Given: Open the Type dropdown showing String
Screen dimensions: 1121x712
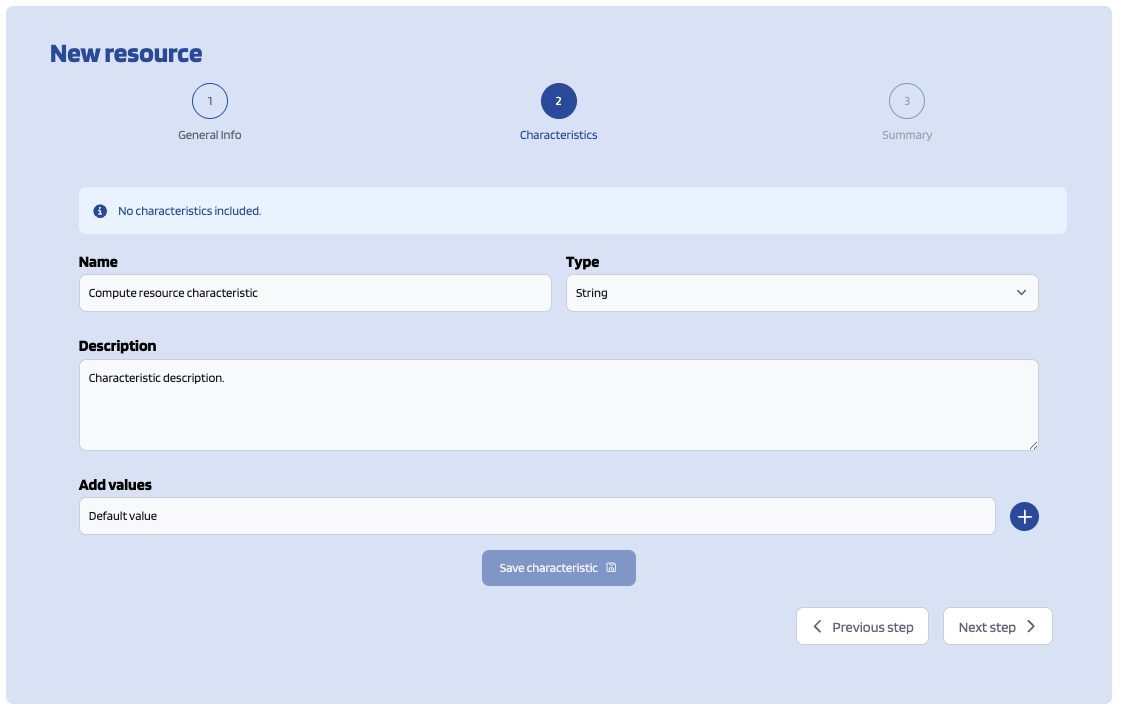Looking at the screenshot, I should [x=790, y=293].
